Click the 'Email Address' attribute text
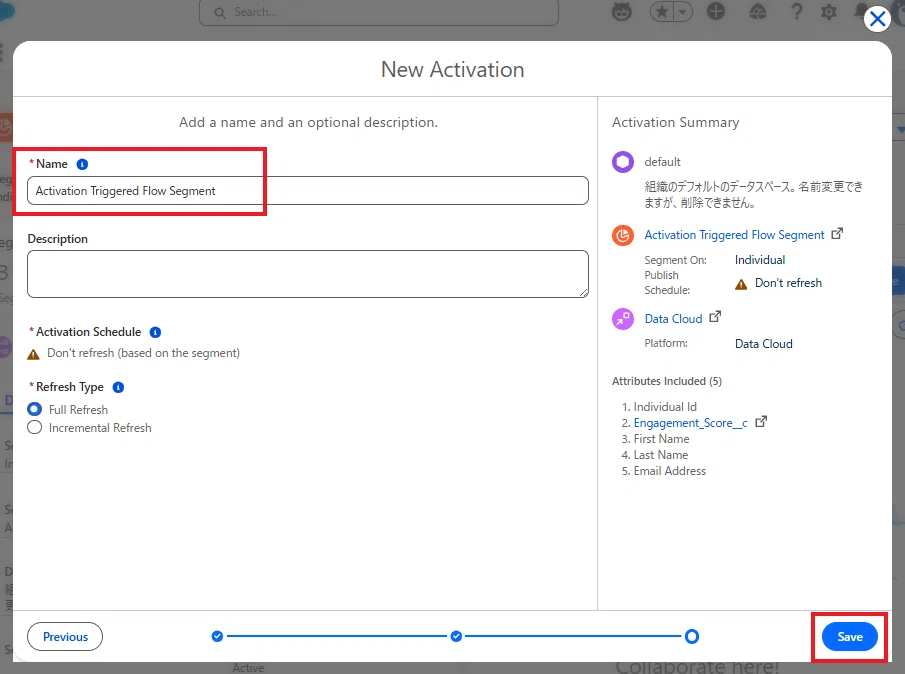Viewport: 905px width, 674px height. (670, 471)
